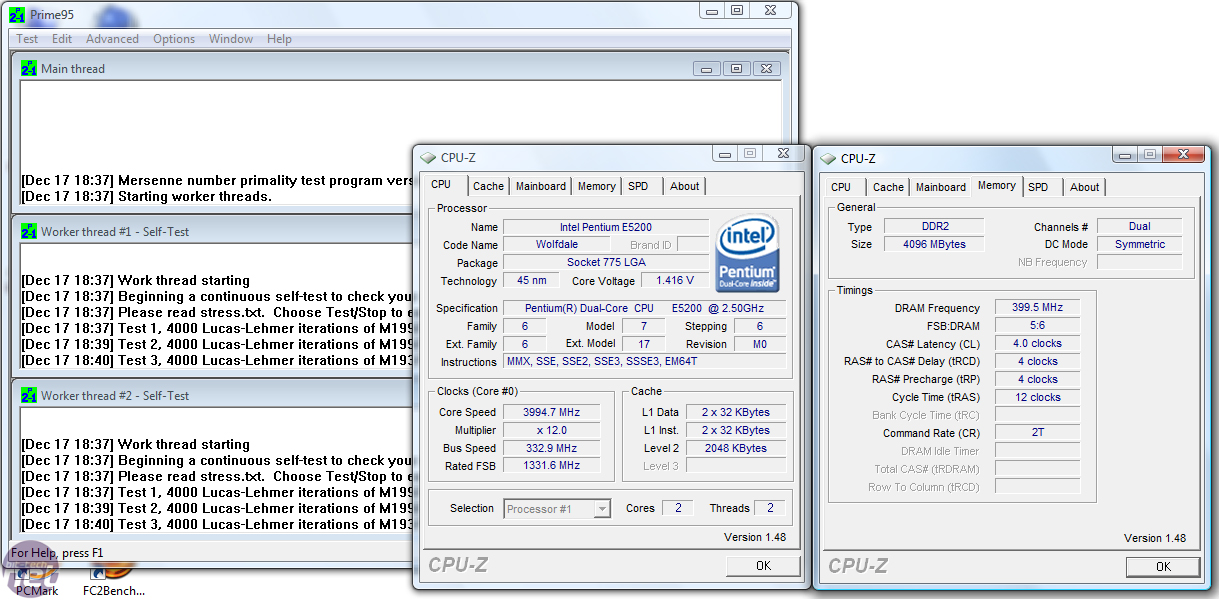
Task: Open the Options menu in Prime95
Action: point(174,39)
